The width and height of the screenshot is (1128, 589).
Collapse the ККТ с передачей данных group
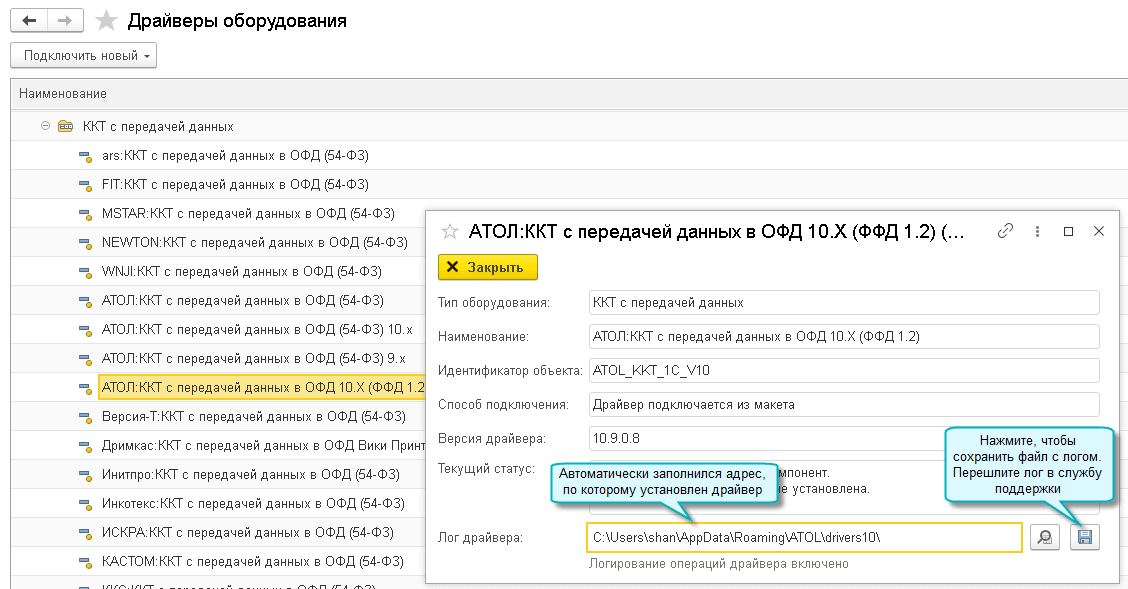[x=45, y=127]
